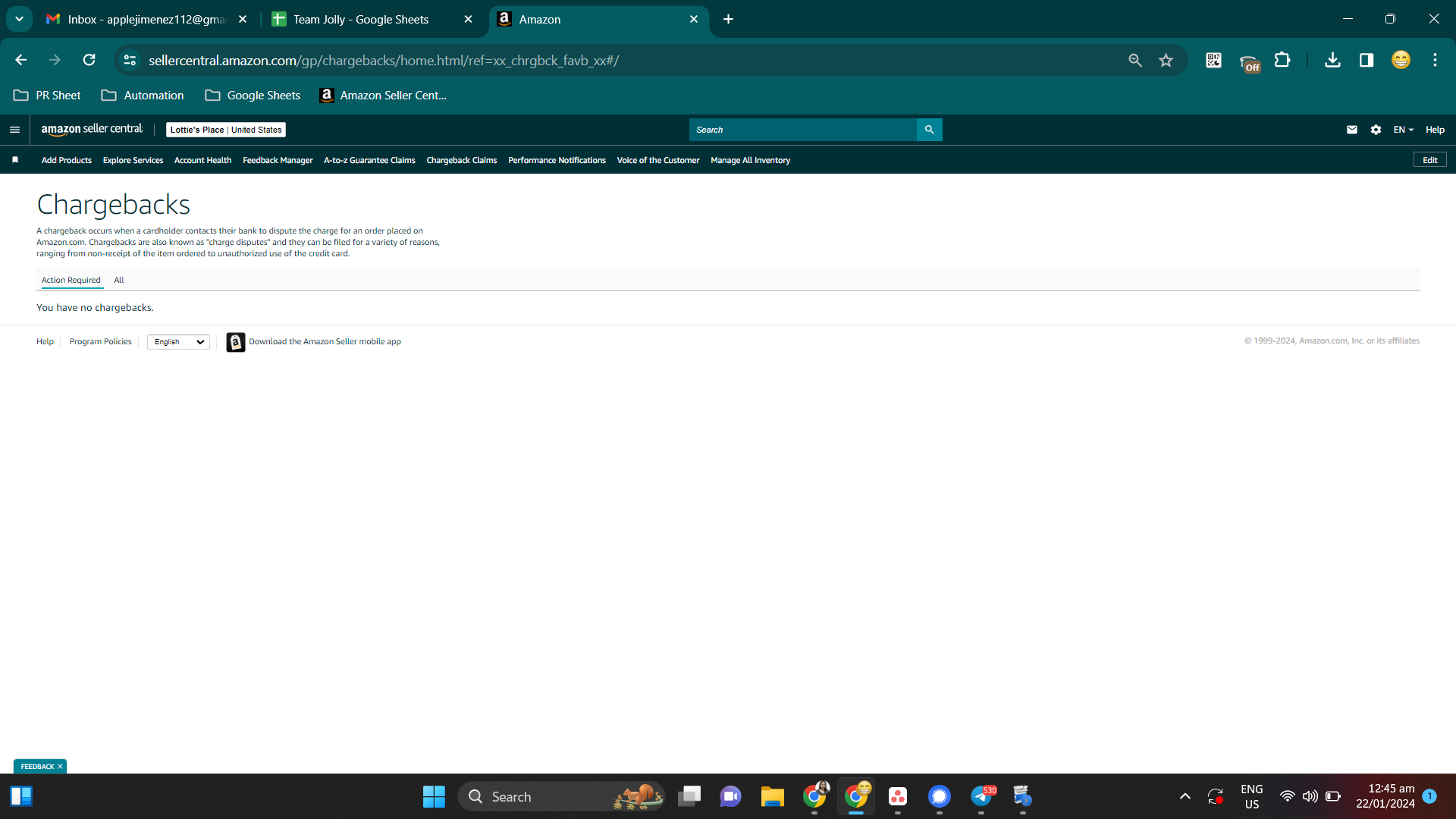
Task: Click the Amazon Seller Central logo
Action: [x=92, y=130]
